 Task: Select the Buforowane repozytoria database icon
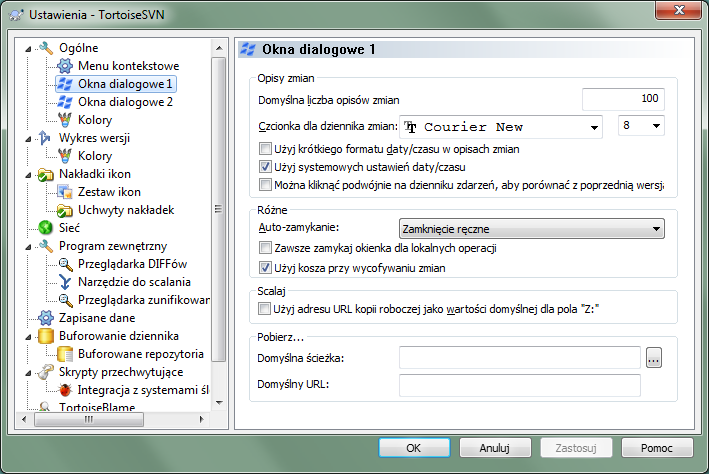tap(65, 354)
